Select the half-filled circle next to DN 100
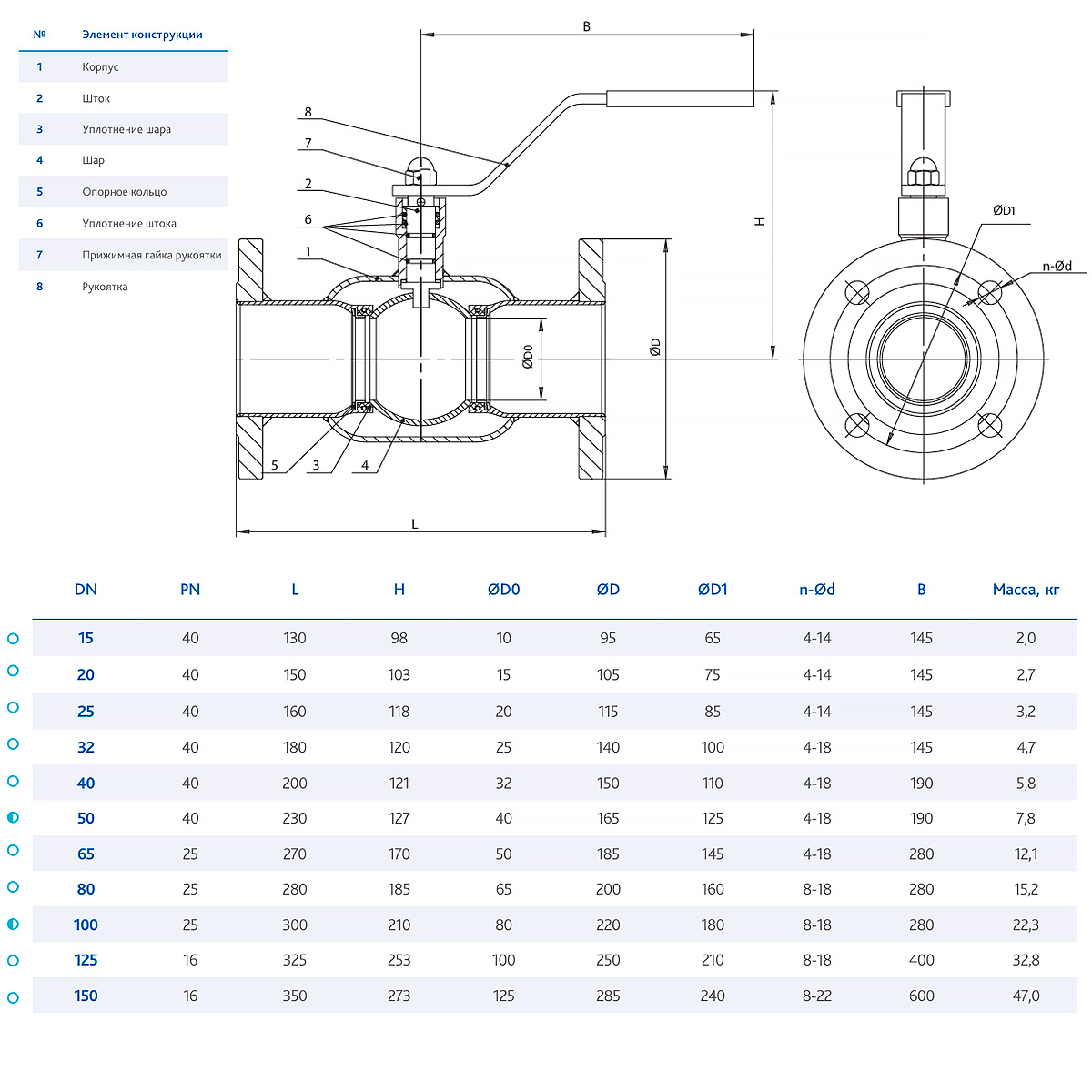1092x1092 pixels. coord(13,925)
